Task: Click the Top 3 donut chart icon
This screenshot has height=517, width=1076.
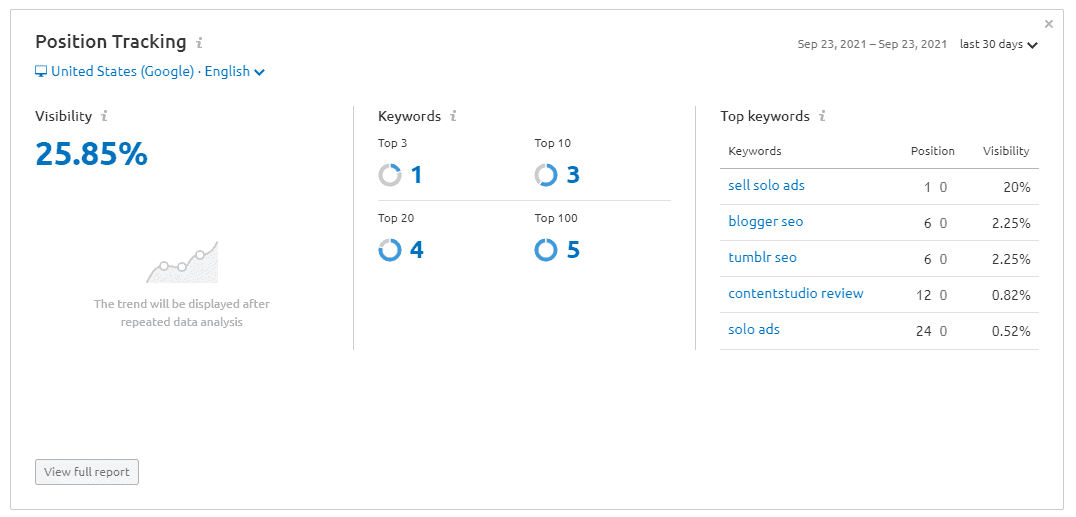Action: point(390,175)
